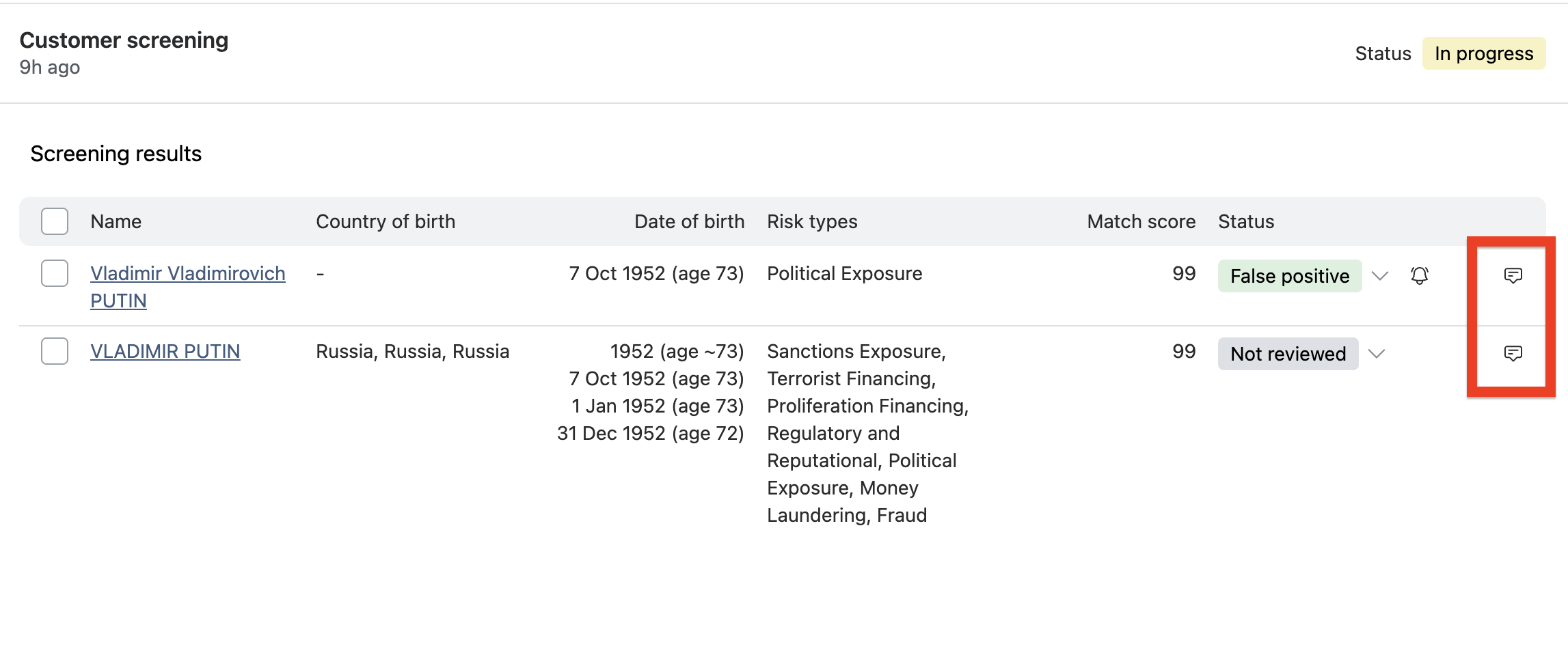Check the select-all checkbox in table header
The image size is (1568, 668).
pyautogui.click(x=54, y=221)
